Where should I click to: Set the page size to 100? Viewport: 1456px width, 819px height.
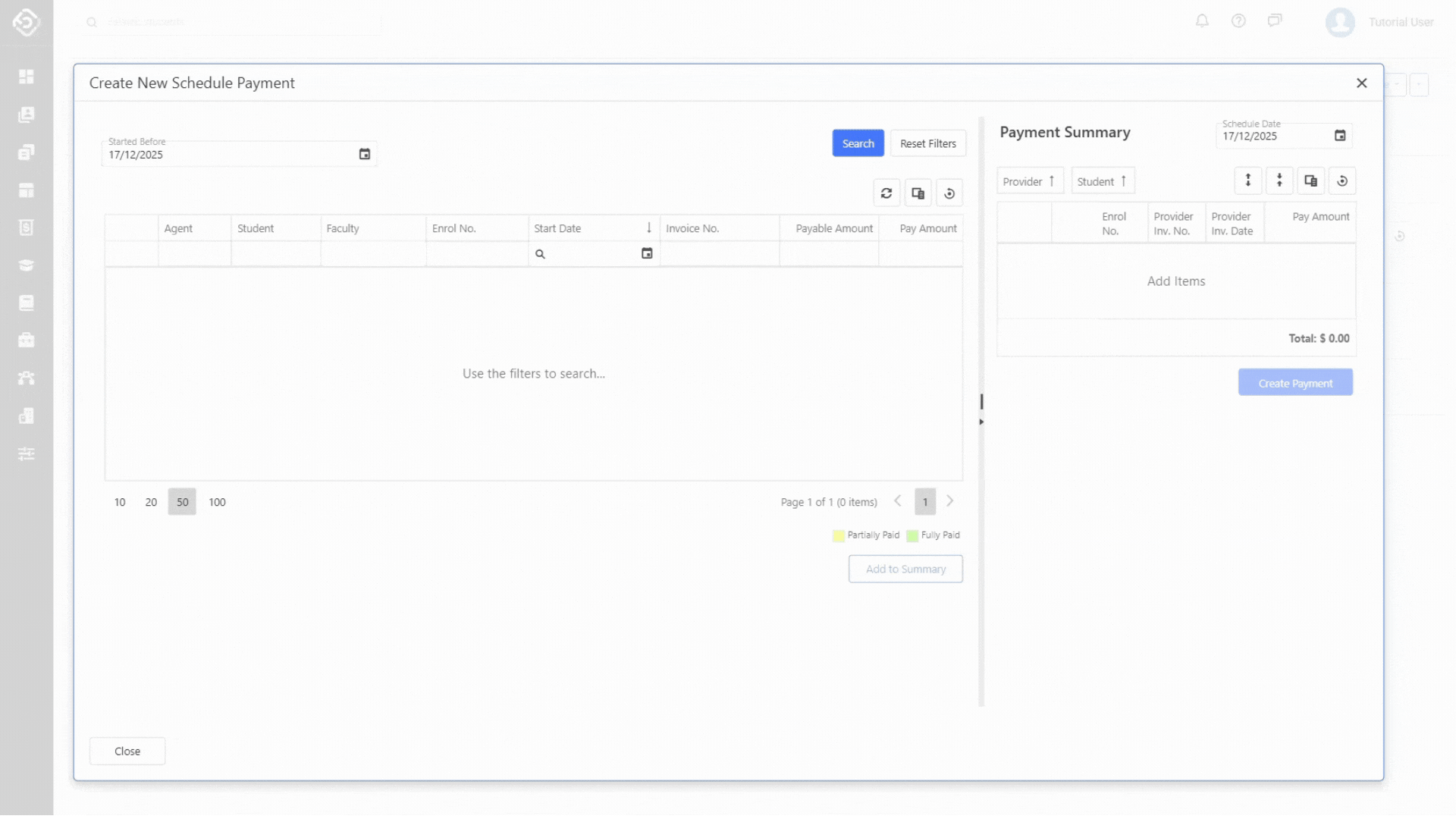tap(217, 502)
